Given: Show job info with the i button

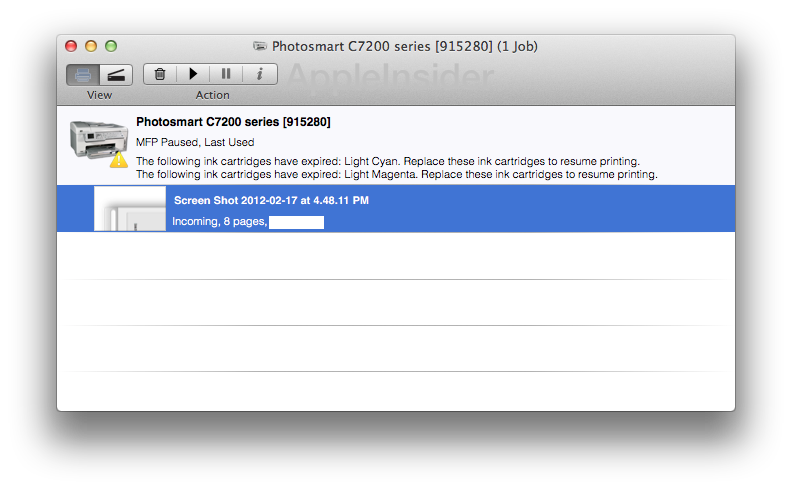Looking at the screenshot, I should (259, 74).
